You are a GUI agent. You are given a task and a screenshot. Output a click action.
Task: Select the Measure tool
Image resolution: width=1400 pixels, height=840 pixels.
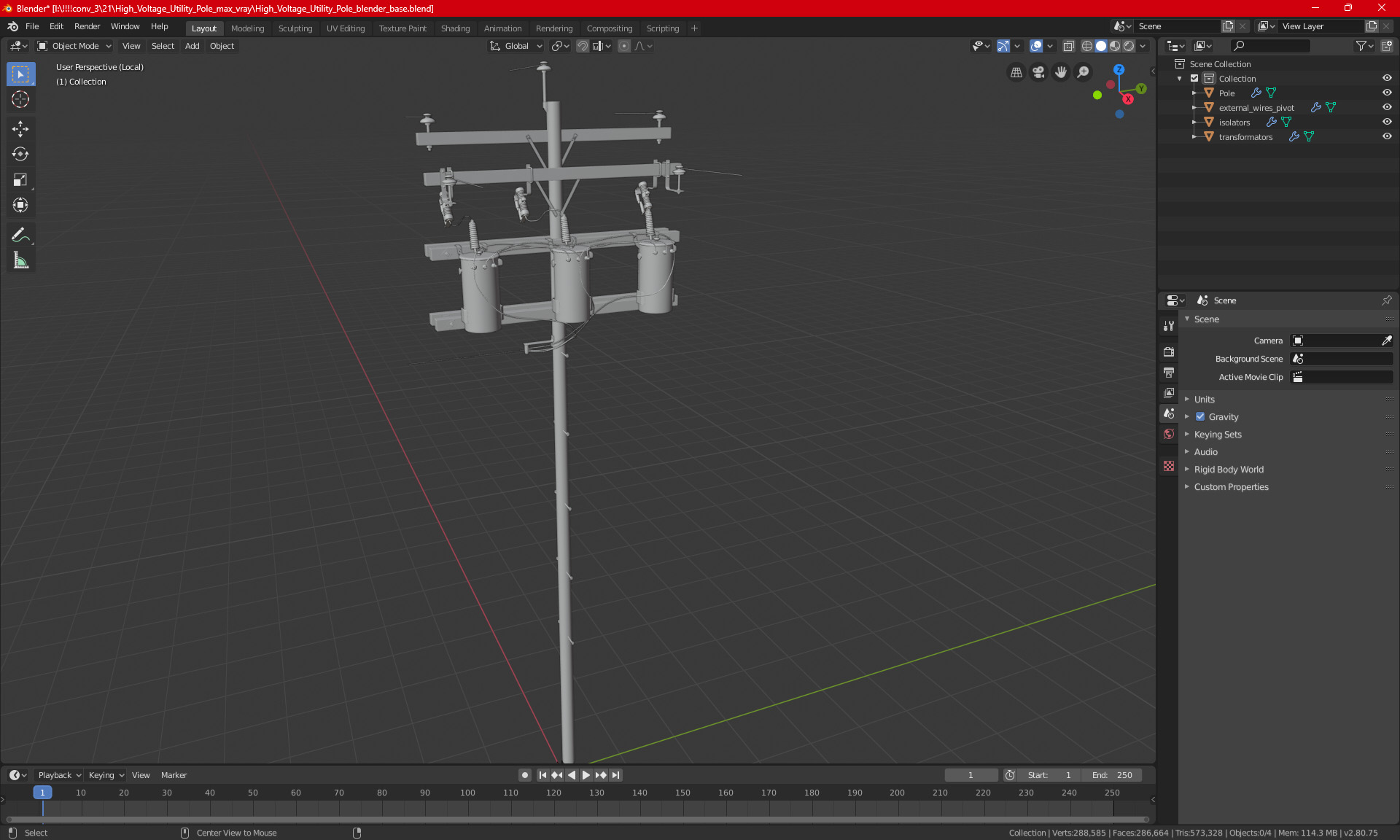coord(20,260)
